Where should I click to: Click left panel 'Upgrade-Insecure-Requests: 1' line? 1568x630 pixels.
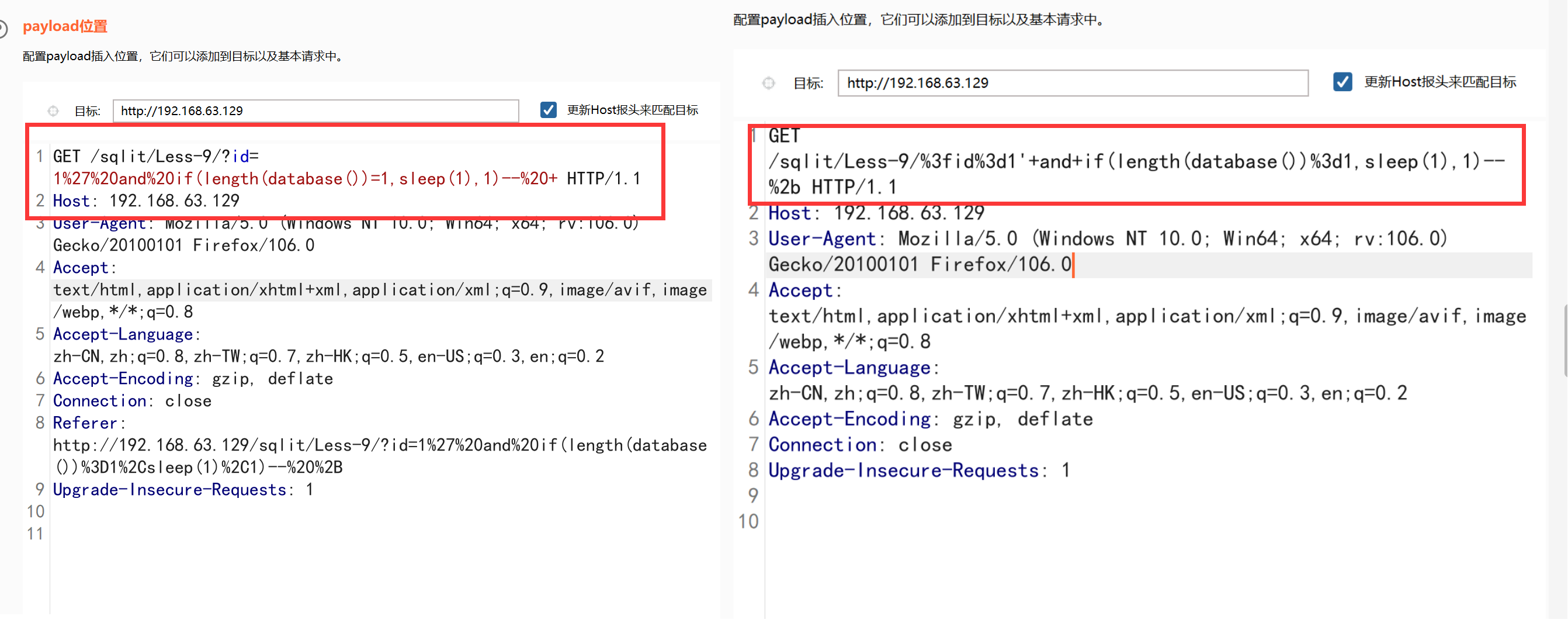[x=183, y=490]
